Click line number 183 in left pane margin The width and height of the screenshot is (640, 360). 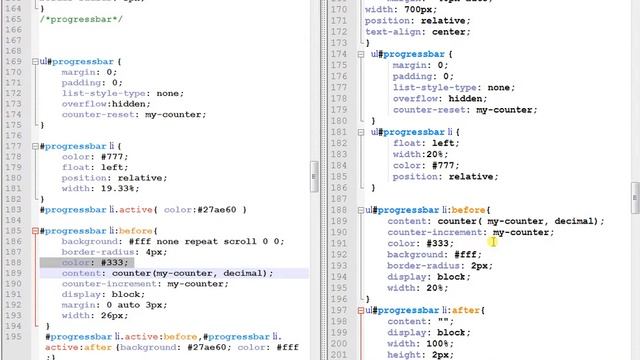(13, 210)
